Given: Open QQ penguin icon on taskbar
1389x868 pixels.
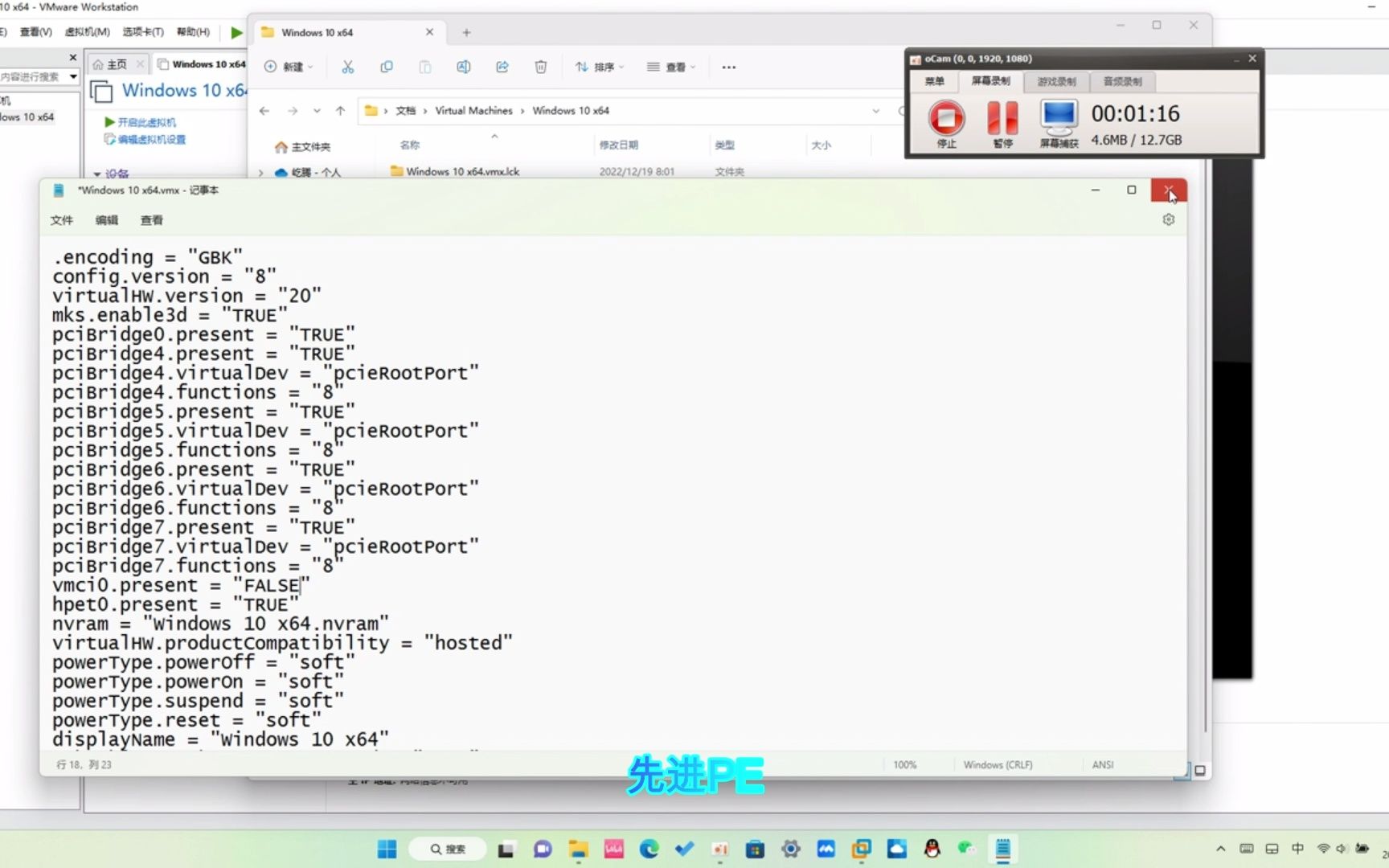Looking at the screenshot, I should click(x=932, y=849).
